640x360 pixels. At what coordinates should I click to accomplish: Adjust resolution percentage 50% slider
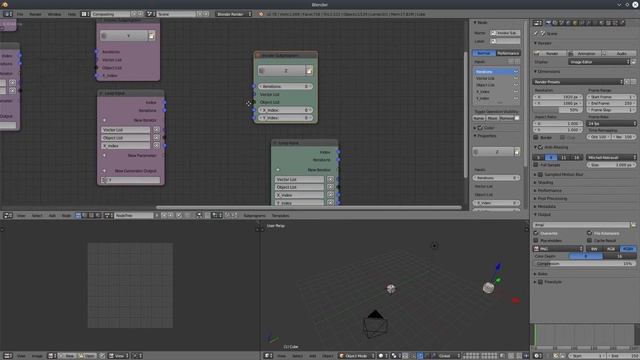coord(558,110)
